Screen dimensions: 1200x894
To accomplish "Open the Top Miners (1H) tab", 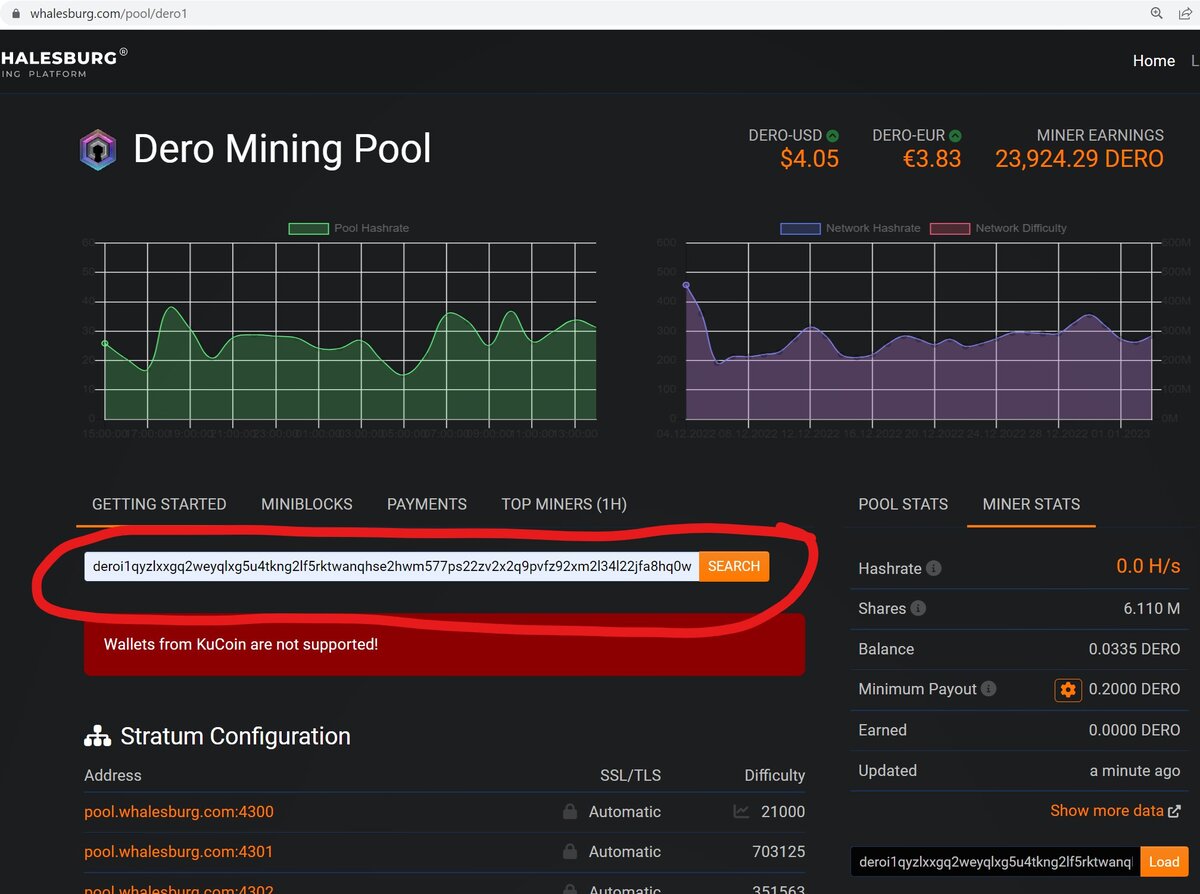I will coord(564,504).
